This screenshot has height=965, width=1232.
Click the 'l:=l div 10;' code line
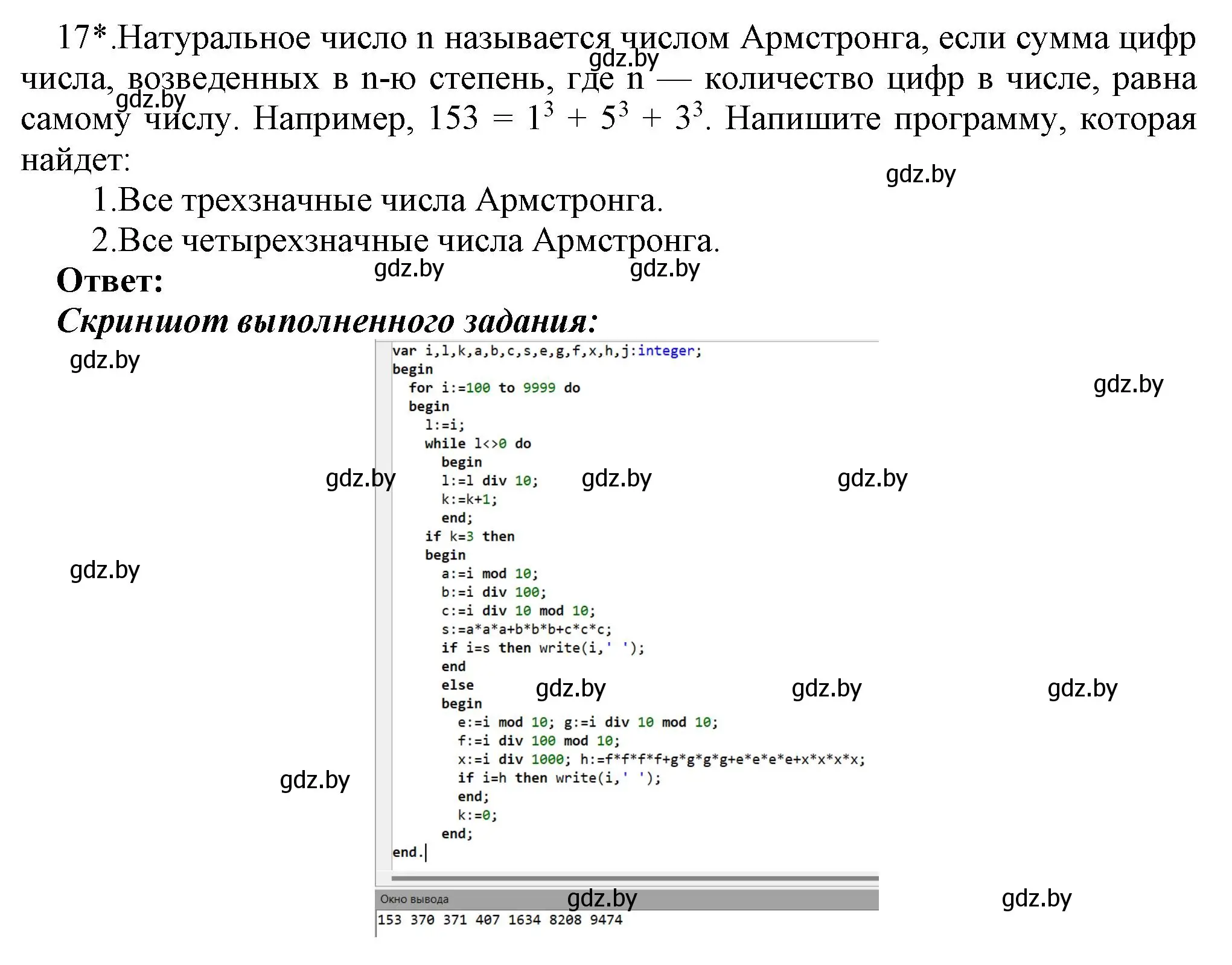[x=490, y=481]
